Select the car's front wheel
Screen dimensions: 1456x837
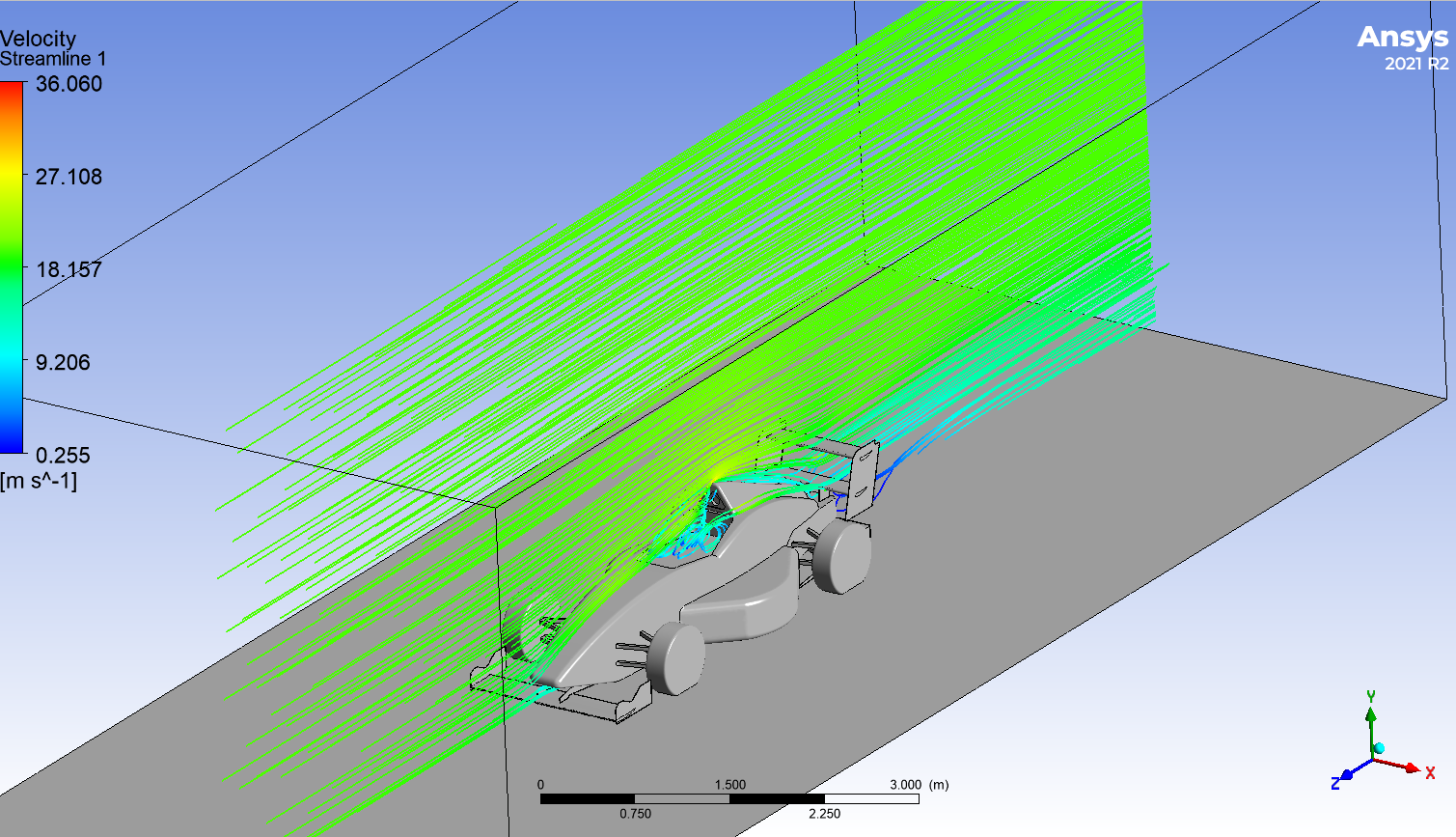(675, 658)
